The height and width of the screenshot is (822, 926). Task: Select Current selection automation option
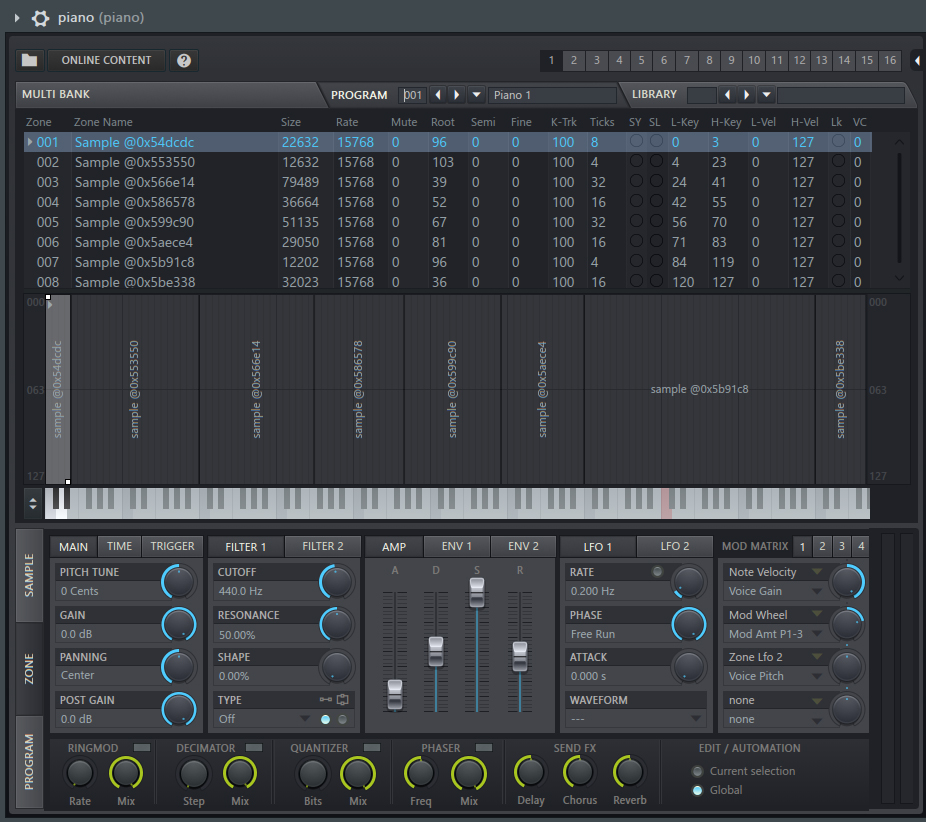[x=697, y=771]
